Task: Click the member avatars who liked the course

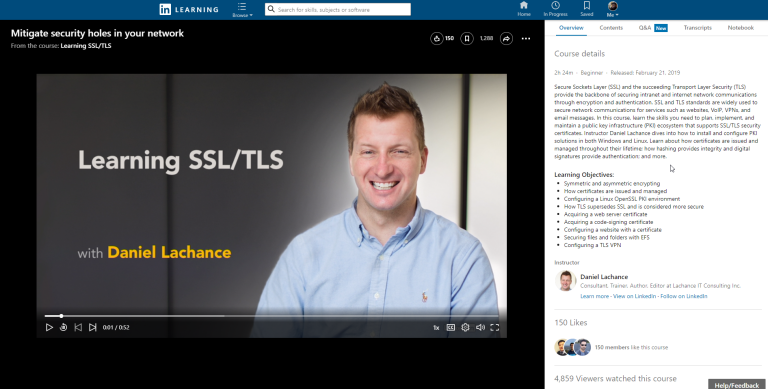Action: (573, 347)
